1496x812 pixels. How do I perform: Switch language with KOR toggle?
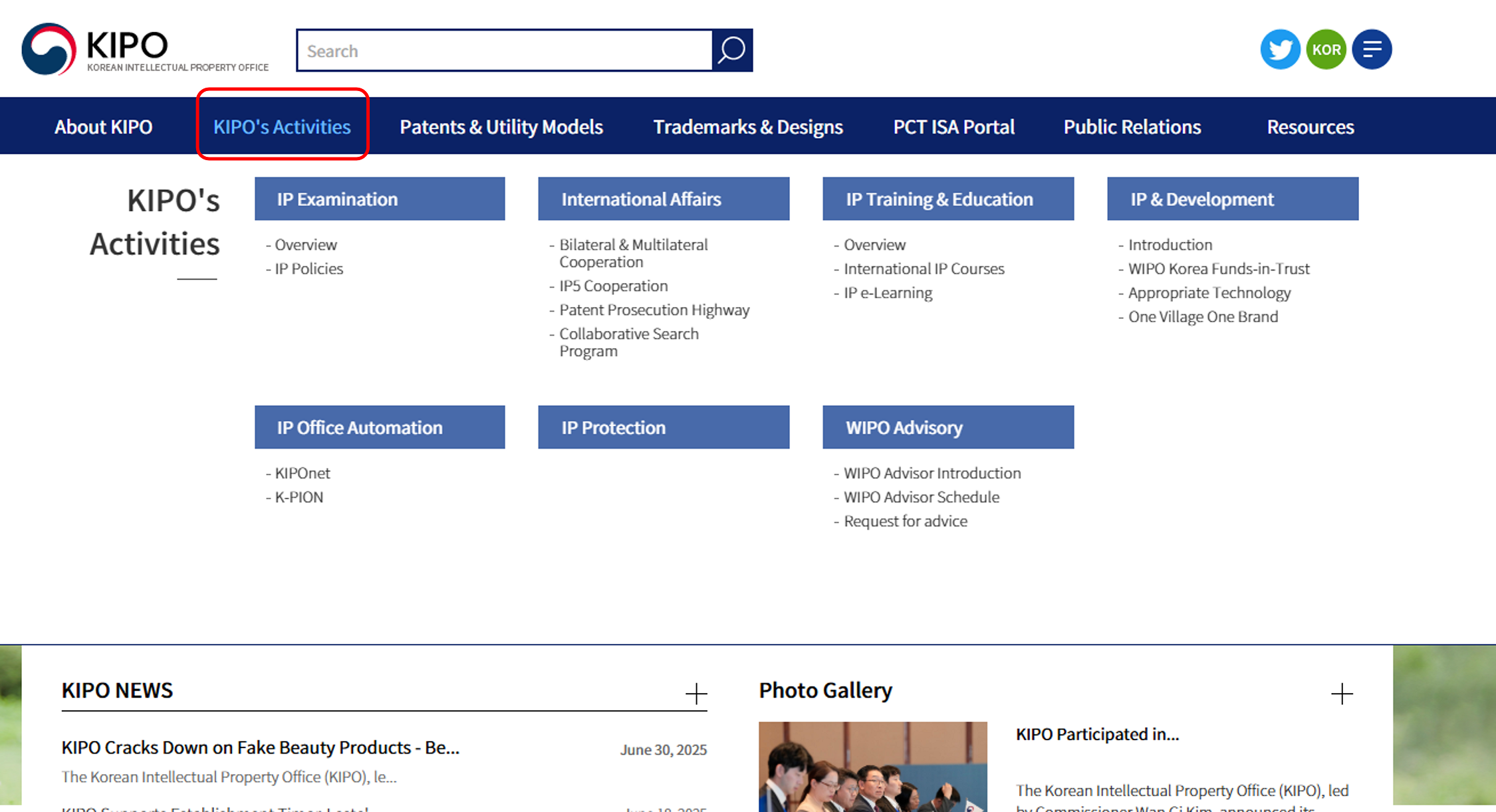pos(1326,49)
